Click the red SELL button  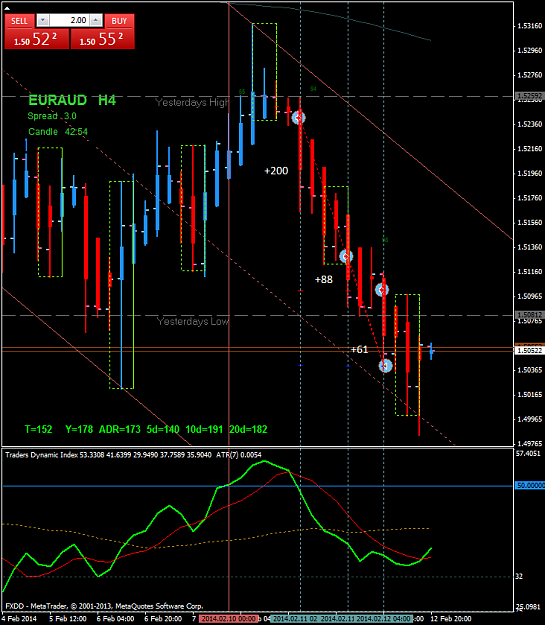pyautogui.click(x=19, y=21)
